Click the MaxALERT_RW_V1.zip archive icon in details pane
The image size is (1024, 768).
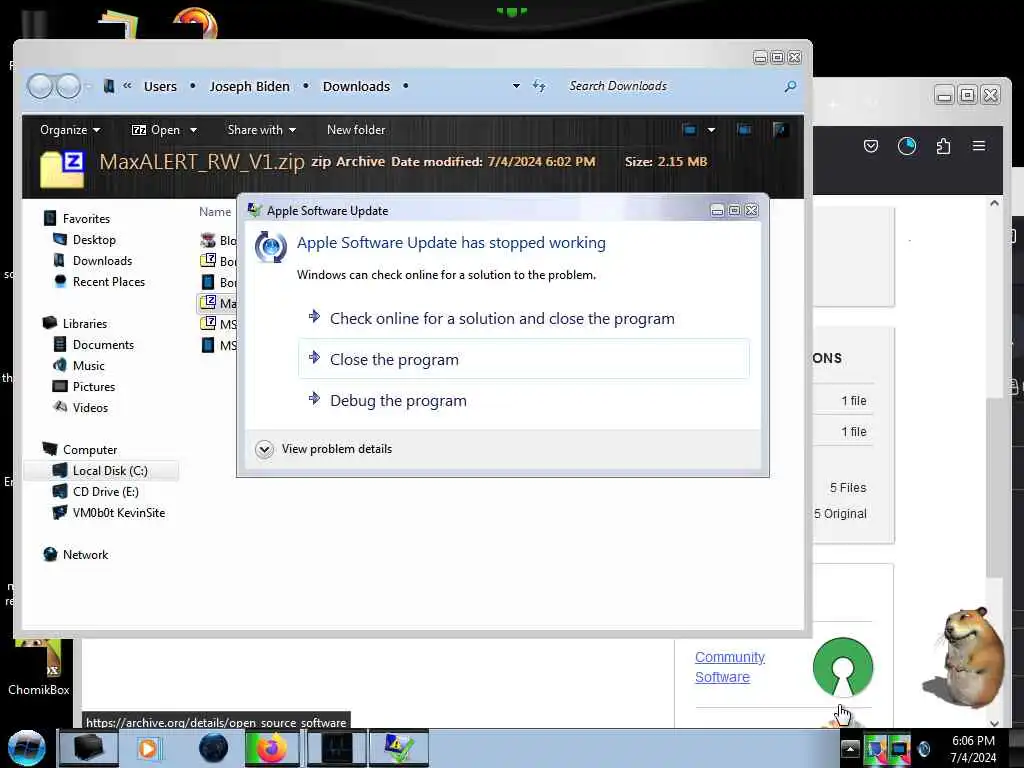click(x=62, y=168)
